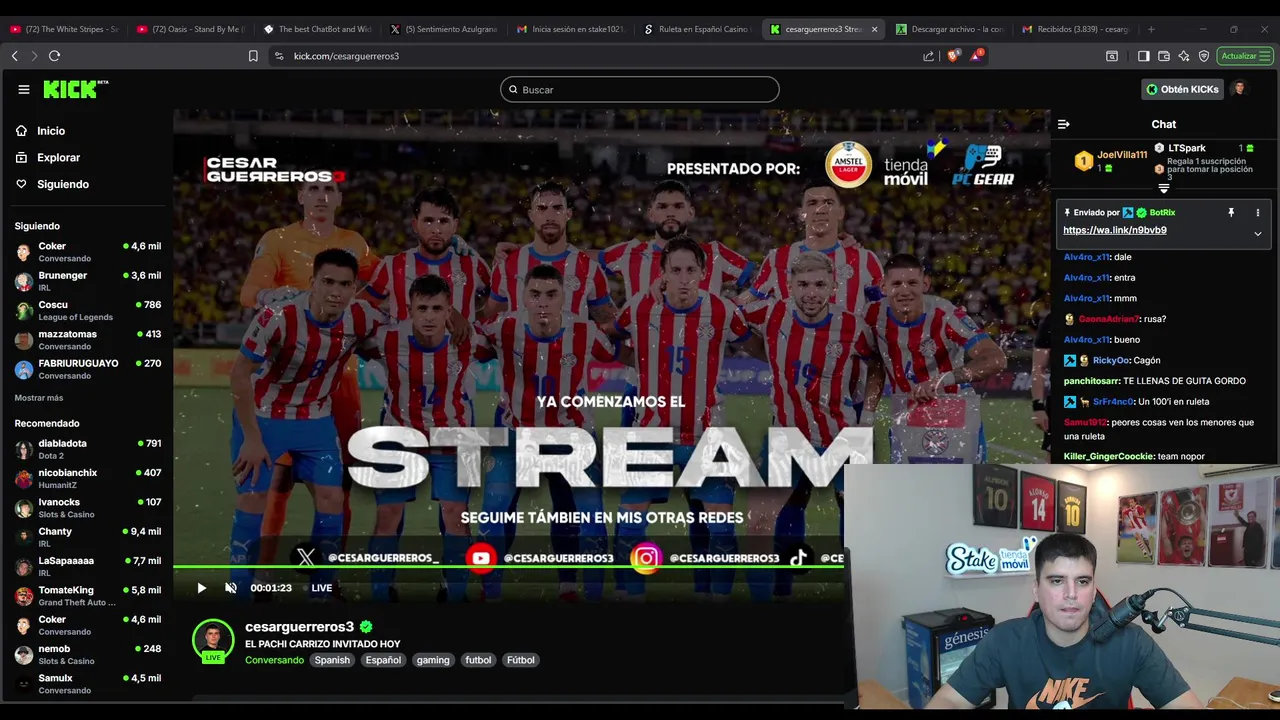Open the Kick hamburger menu
The height and width of the screenshot is (720, 1280).
click(24, 89)
